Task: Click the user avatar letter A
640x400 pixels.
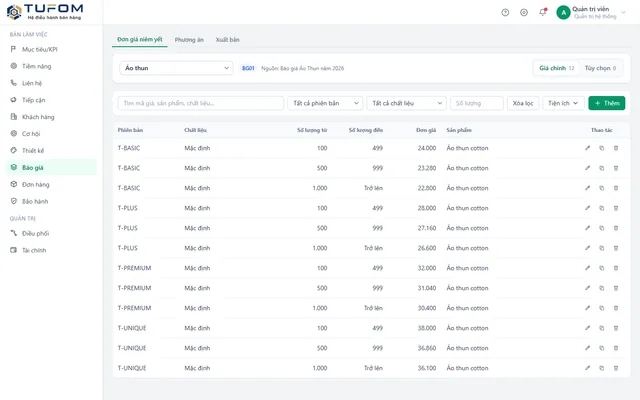Action: pyautogui.click(x=563, y=13)
